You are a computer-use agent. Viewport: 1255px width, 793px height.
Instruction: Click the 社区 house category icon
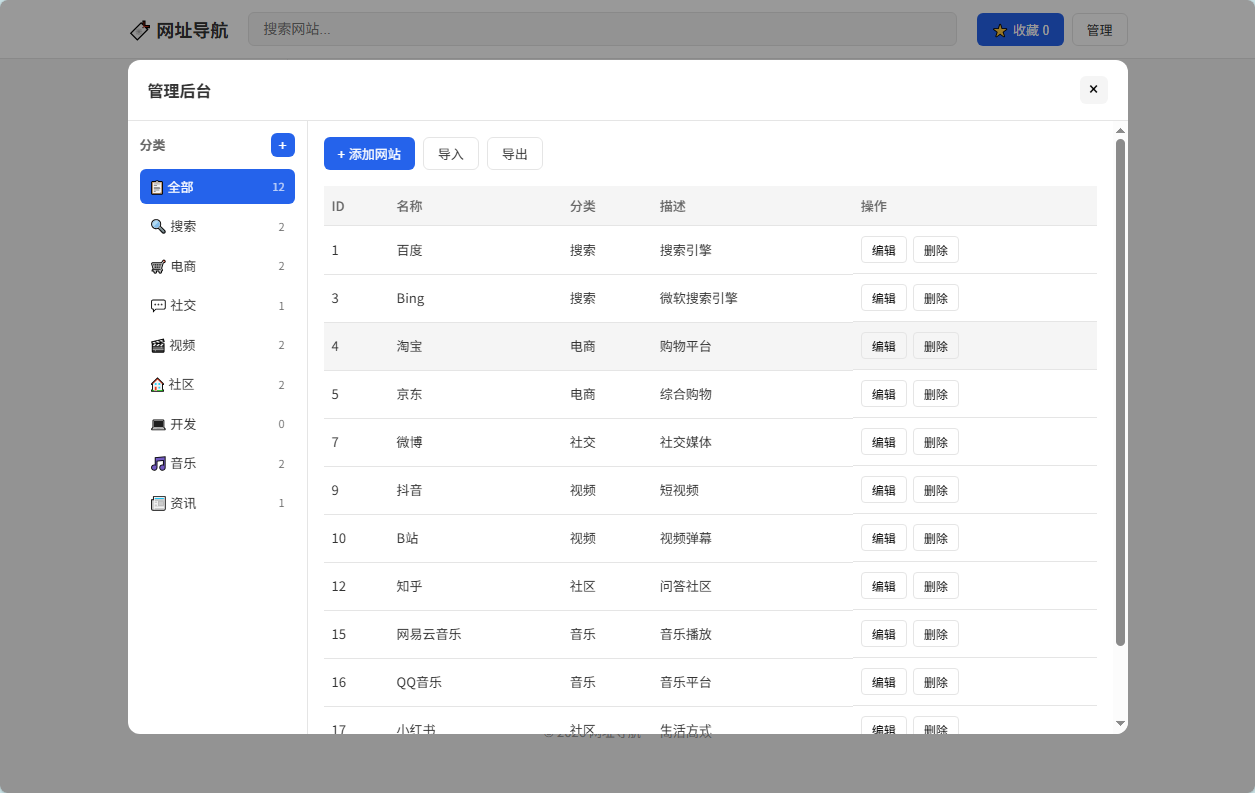158,384
